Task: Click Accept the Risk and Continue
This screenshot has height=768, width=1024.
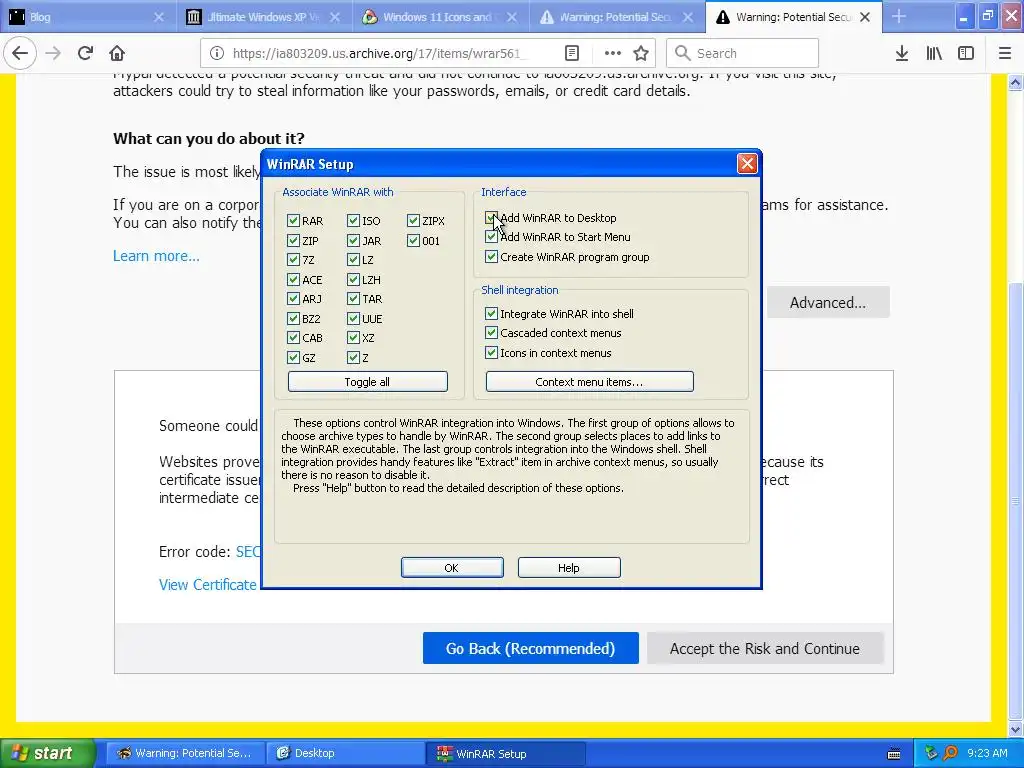Action: (765, 648)
